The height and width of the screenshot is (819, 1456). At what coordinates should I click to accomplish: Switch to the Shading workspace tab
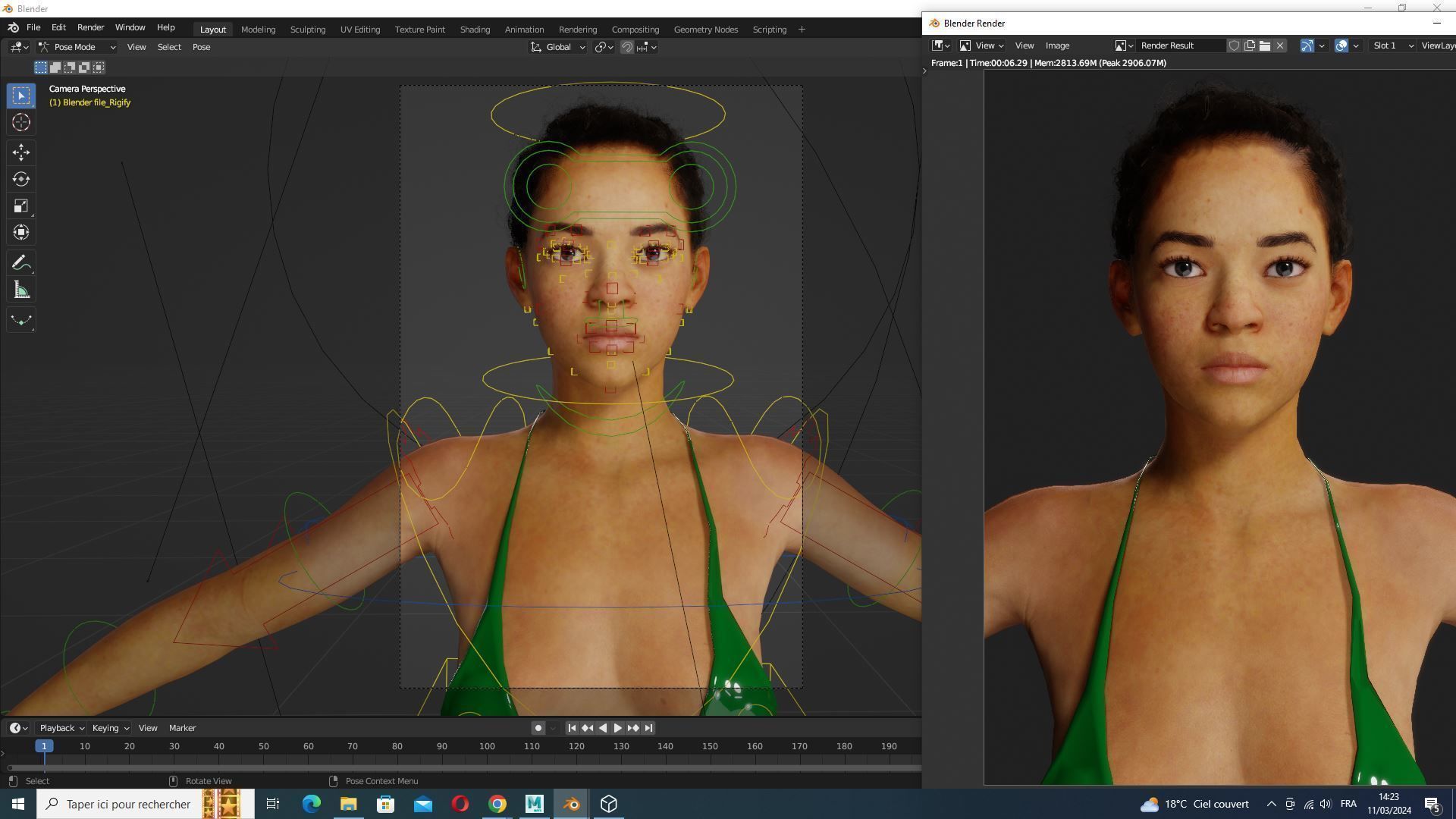tap(475, 30)
